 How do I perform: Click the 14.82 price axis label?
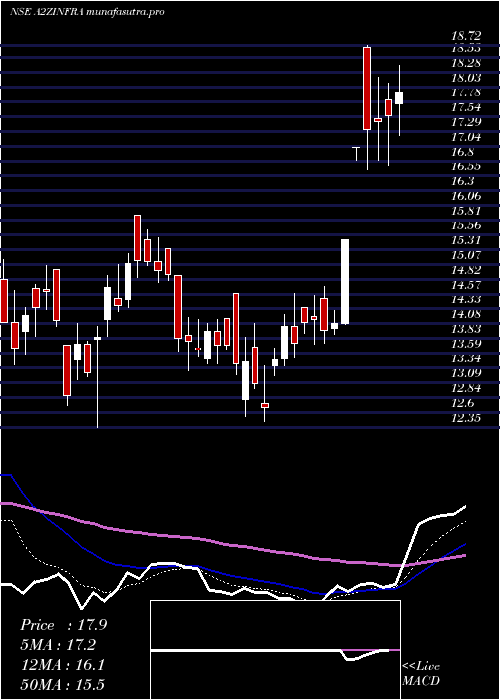pyautogui.click(x=466, y=270)
